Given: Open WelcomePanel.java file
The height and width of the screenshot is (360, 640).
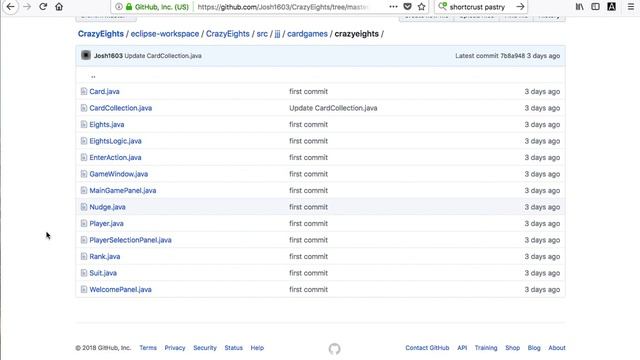Looking at the screenshot, I should [120, 289].
